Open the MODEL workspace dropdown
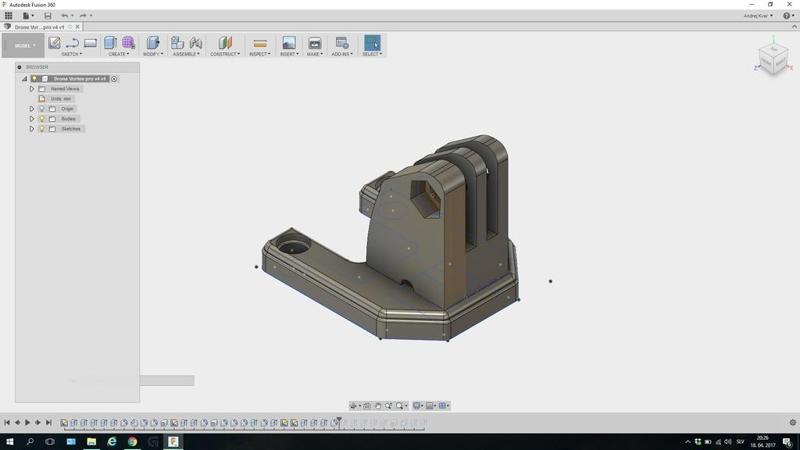 (23, 45)
